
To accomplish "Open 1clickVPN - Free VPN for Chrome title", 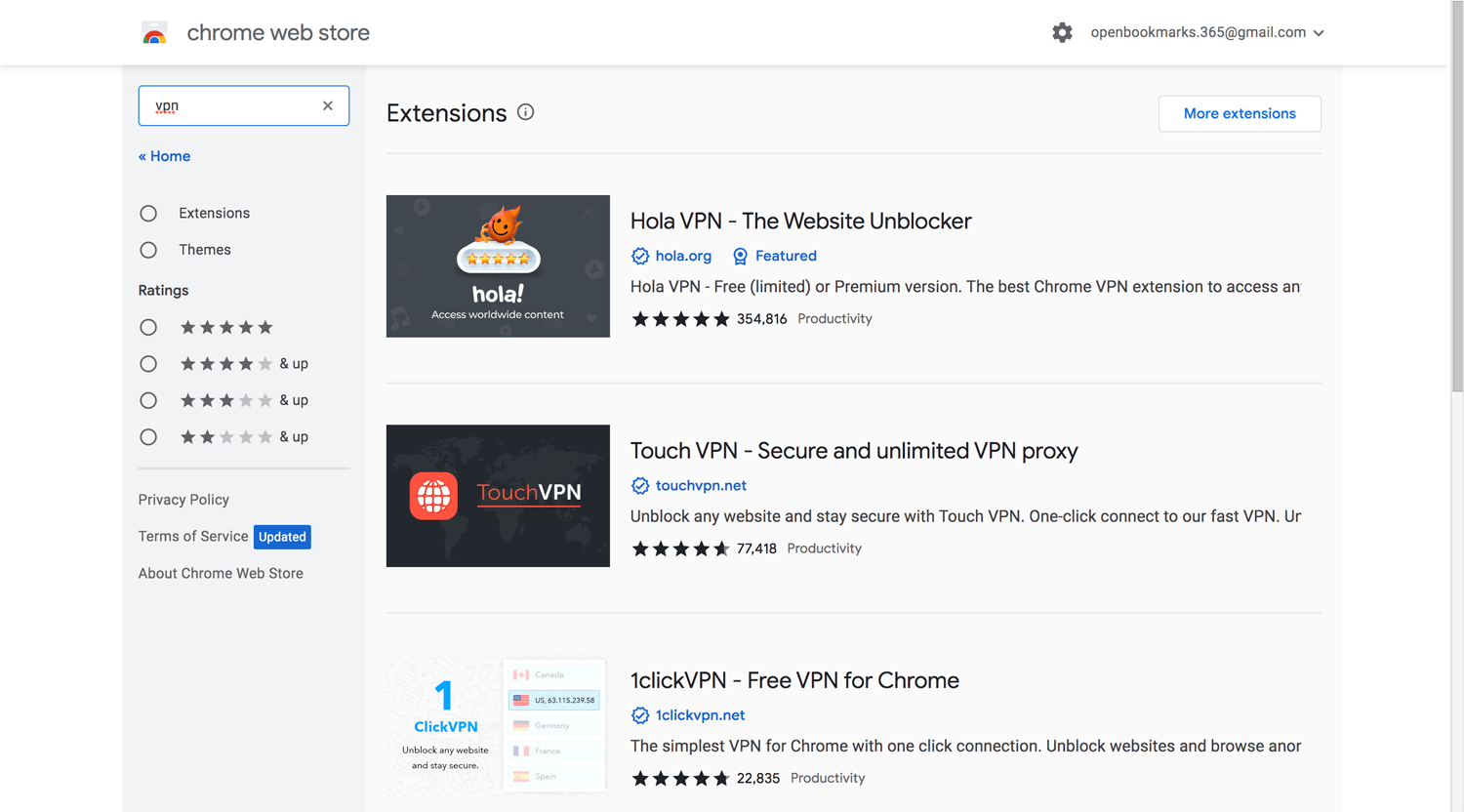I will pyautogui.click(x=794, y=680).
